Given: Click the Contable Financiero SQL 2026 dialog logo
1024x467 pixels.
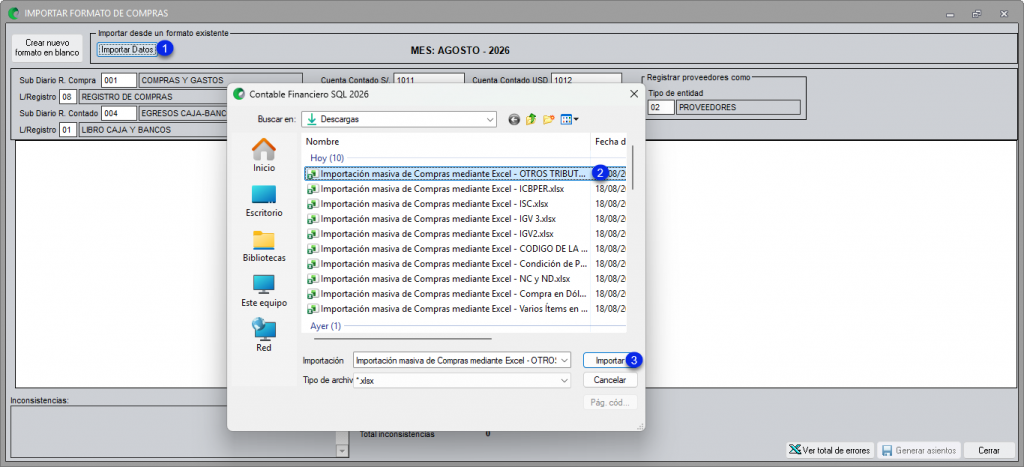Looking at the screenshot, I should coord(239,94).
